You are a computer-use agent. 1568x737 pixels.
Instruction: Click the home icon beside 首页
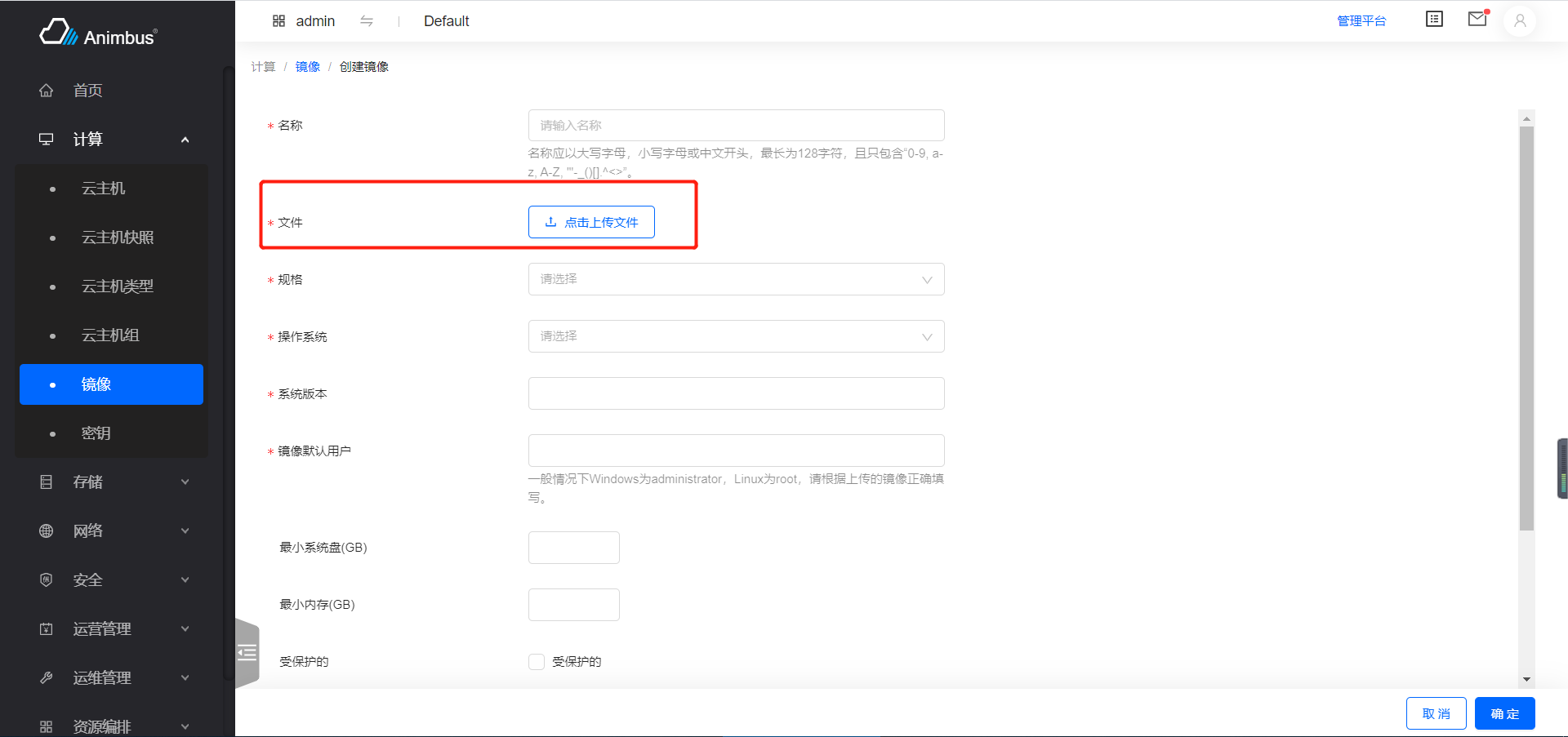point(47,91)
